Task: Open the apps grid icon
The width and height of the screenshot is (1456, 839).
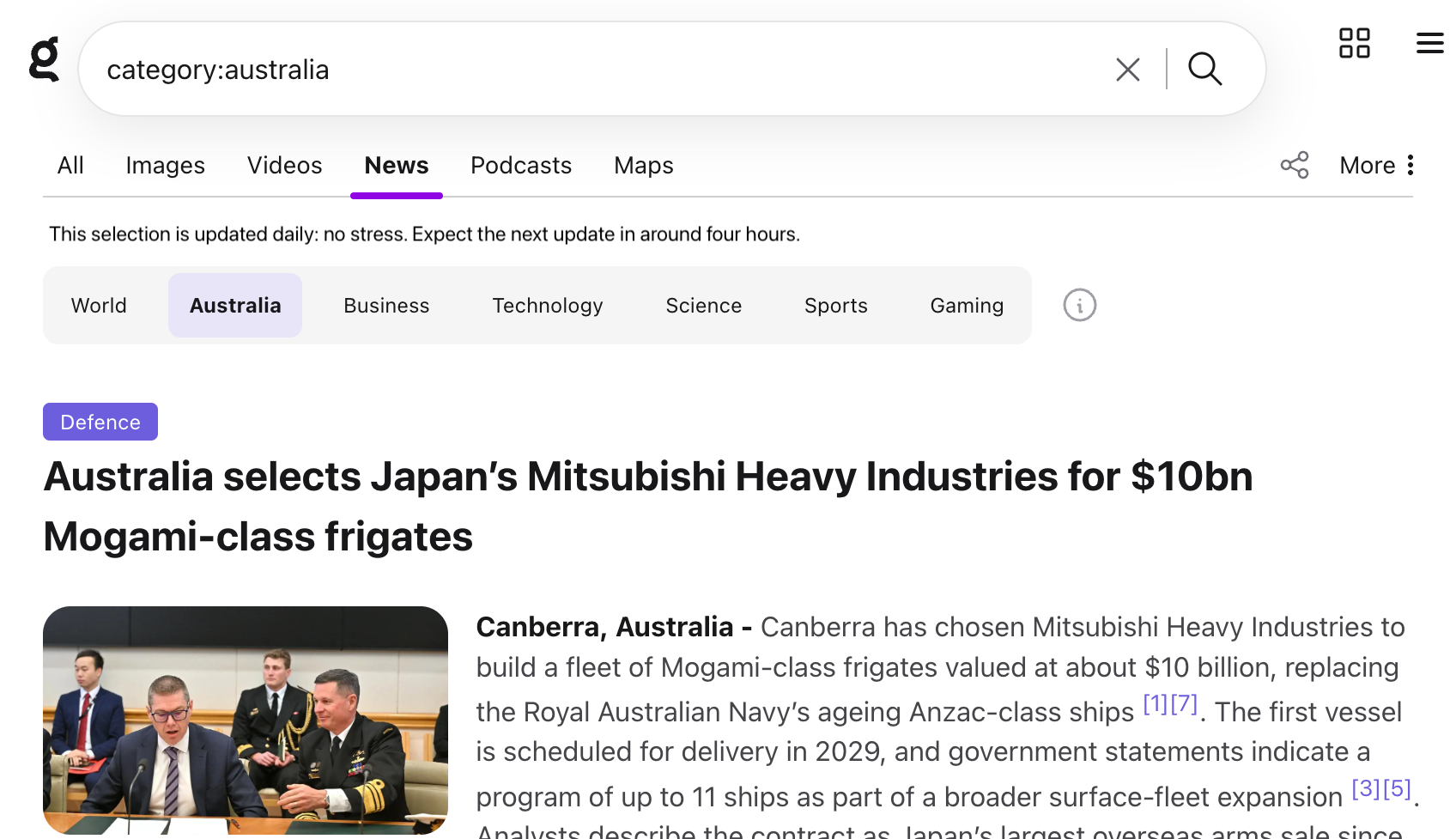Action: coord(1354,43)
